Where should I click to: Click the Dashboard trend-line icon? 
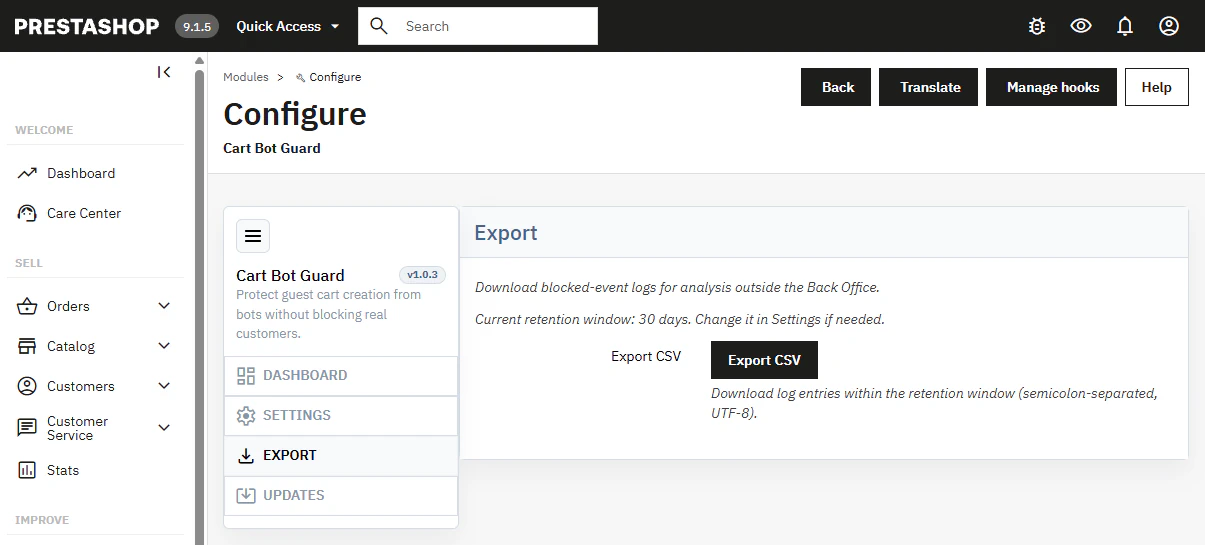[x=28, y=173]
